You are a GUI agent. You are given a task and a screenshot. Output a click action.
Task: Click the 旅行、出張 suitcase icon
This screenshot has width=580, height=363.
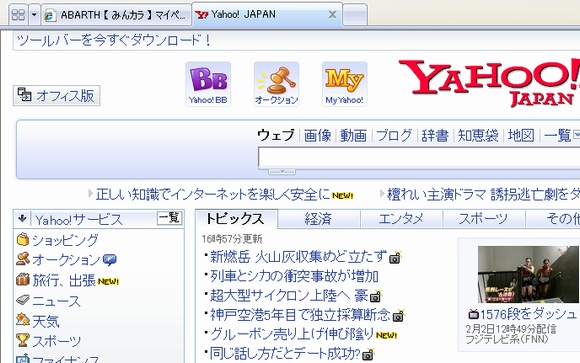click(23, 279)
